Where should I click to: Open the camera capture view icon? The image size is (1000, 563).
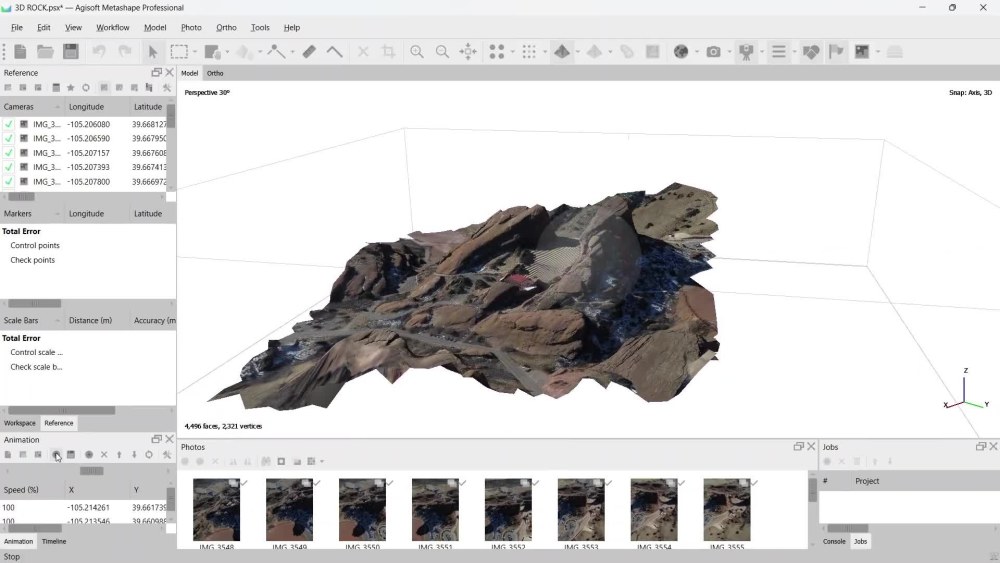click(713, 52)
